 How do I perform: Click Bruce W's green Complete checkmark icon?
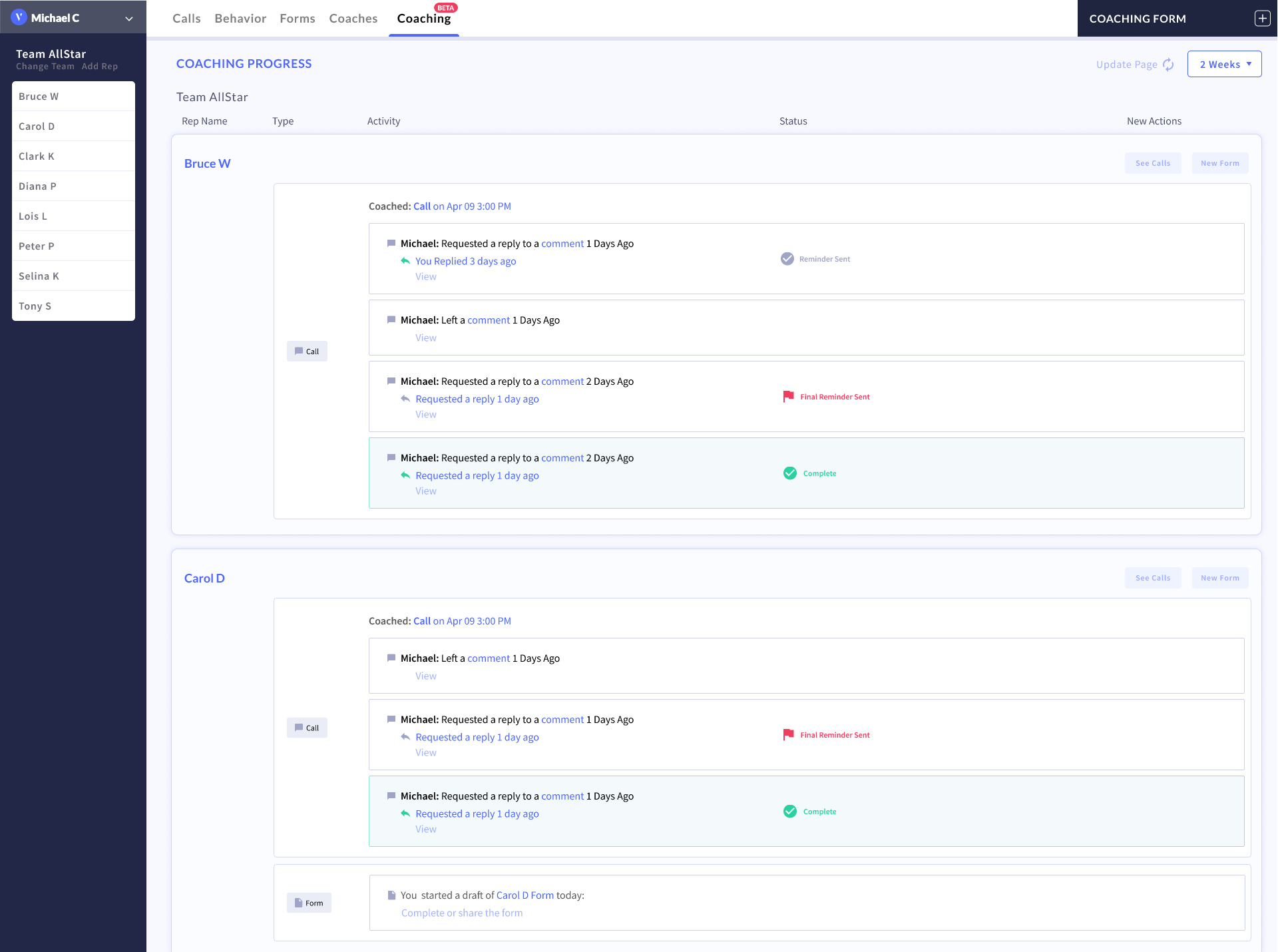point(790,473)
